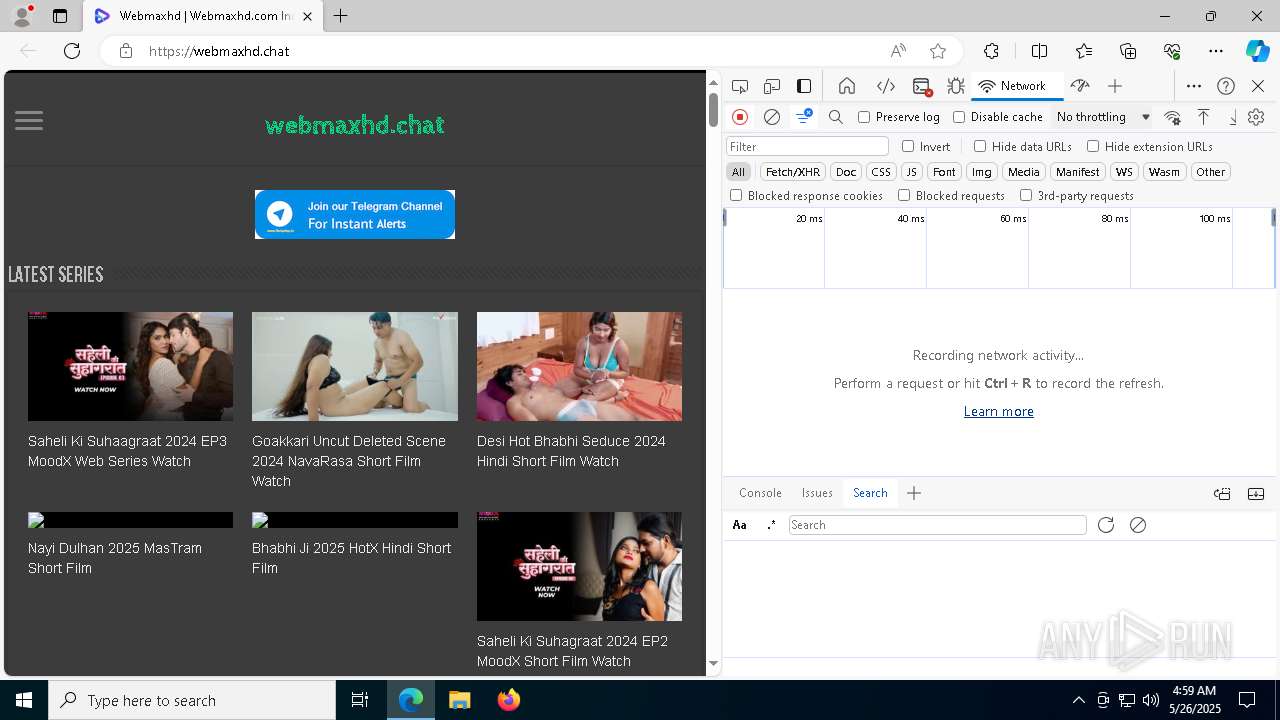The height and width of the screenshot is (720, 1280).
Task: Check Hide data URLs
Action: click(x=980, y=146)
